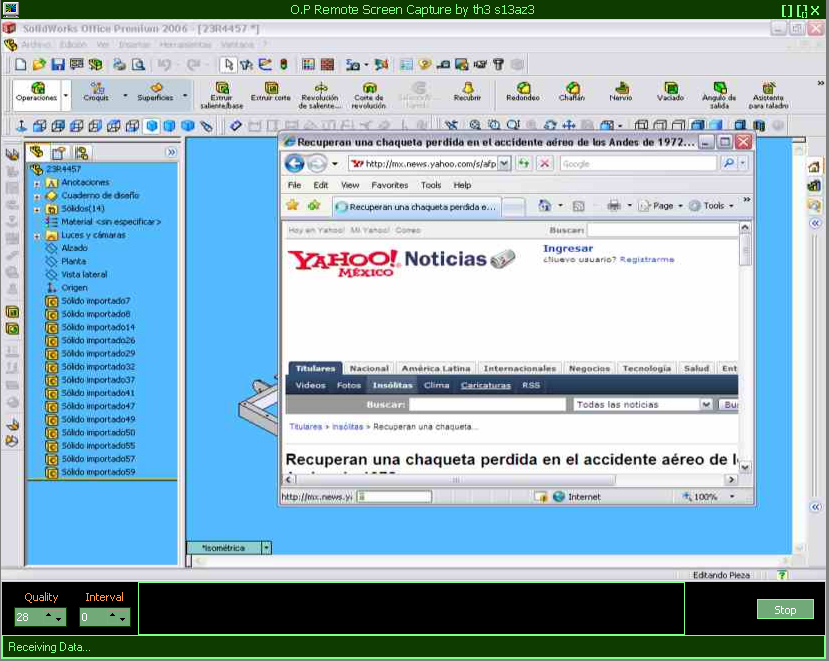Click the Revolución de saliente tool
Image resolution: width=829 pixels, height=661 pixels.
click(319, 95)
